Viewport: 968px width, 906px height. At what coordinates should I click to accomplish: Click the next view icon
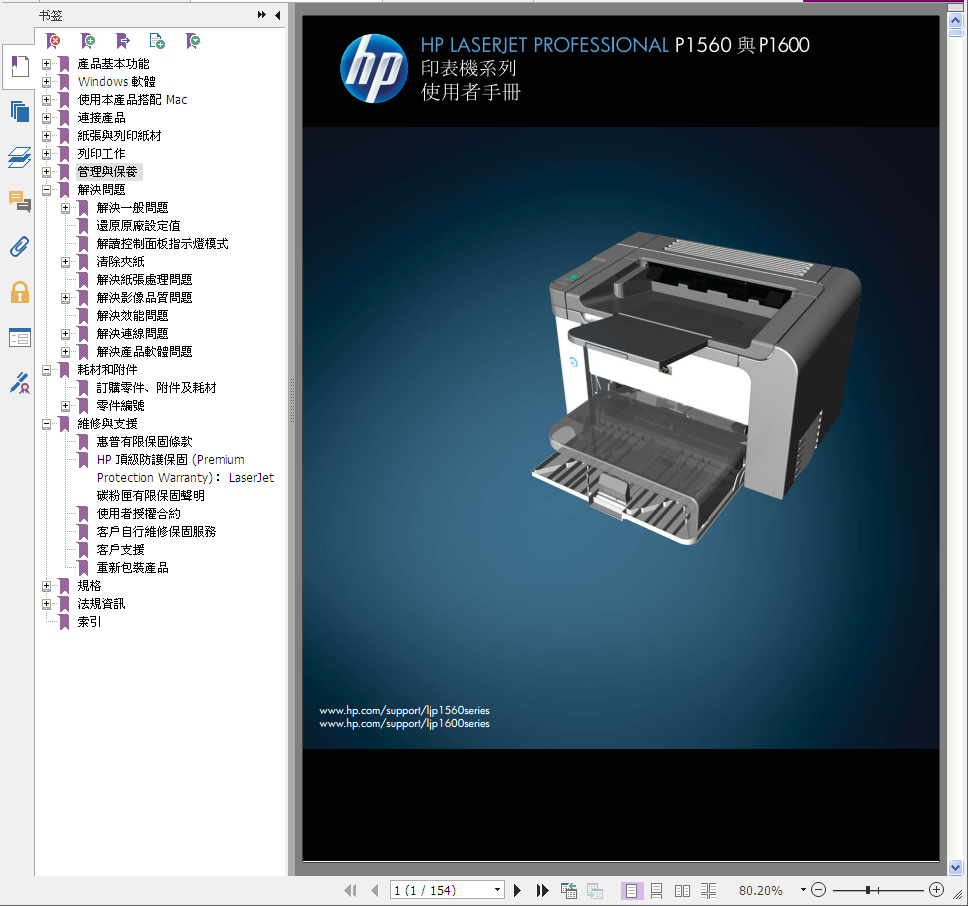(595, 890)
